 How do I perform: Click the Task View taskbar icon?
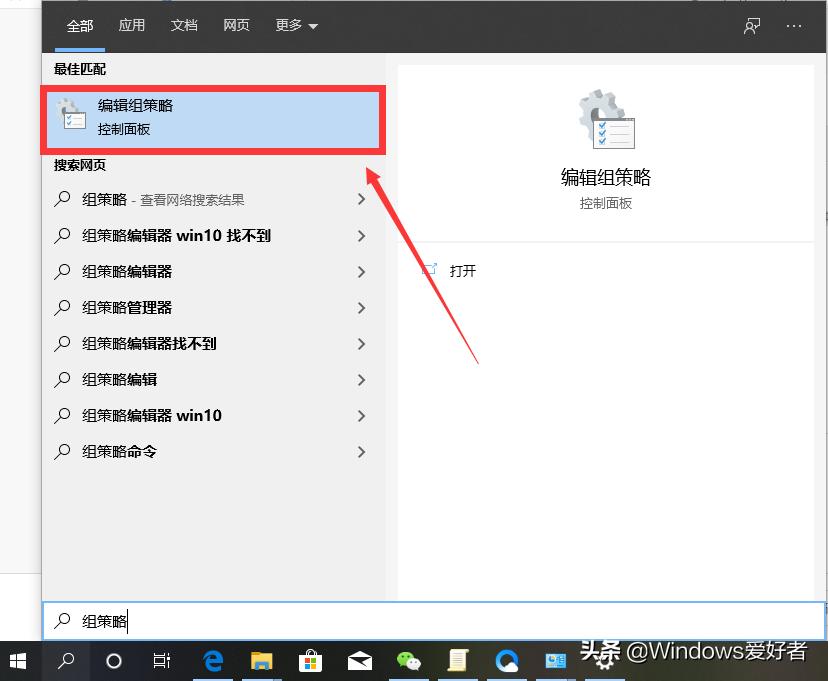coord(163,661)
